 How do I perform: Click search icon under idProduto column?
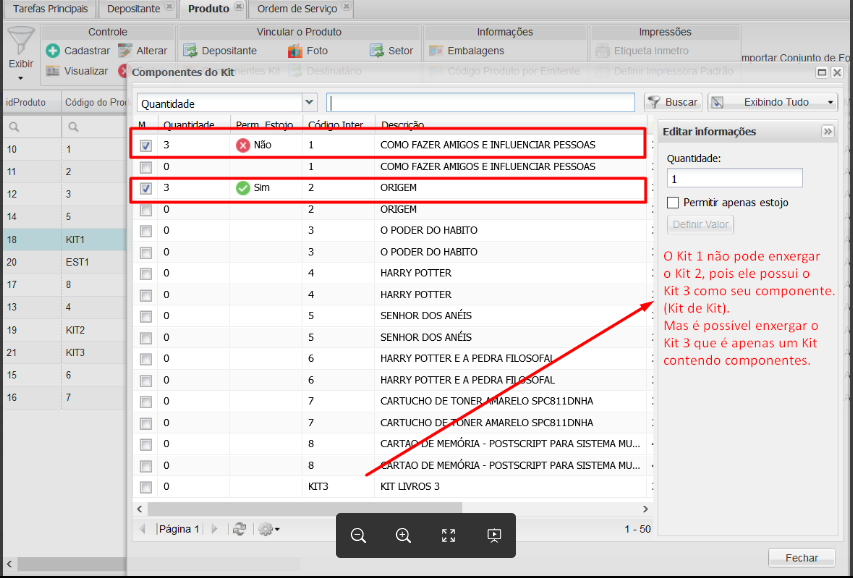click(14, 127)
